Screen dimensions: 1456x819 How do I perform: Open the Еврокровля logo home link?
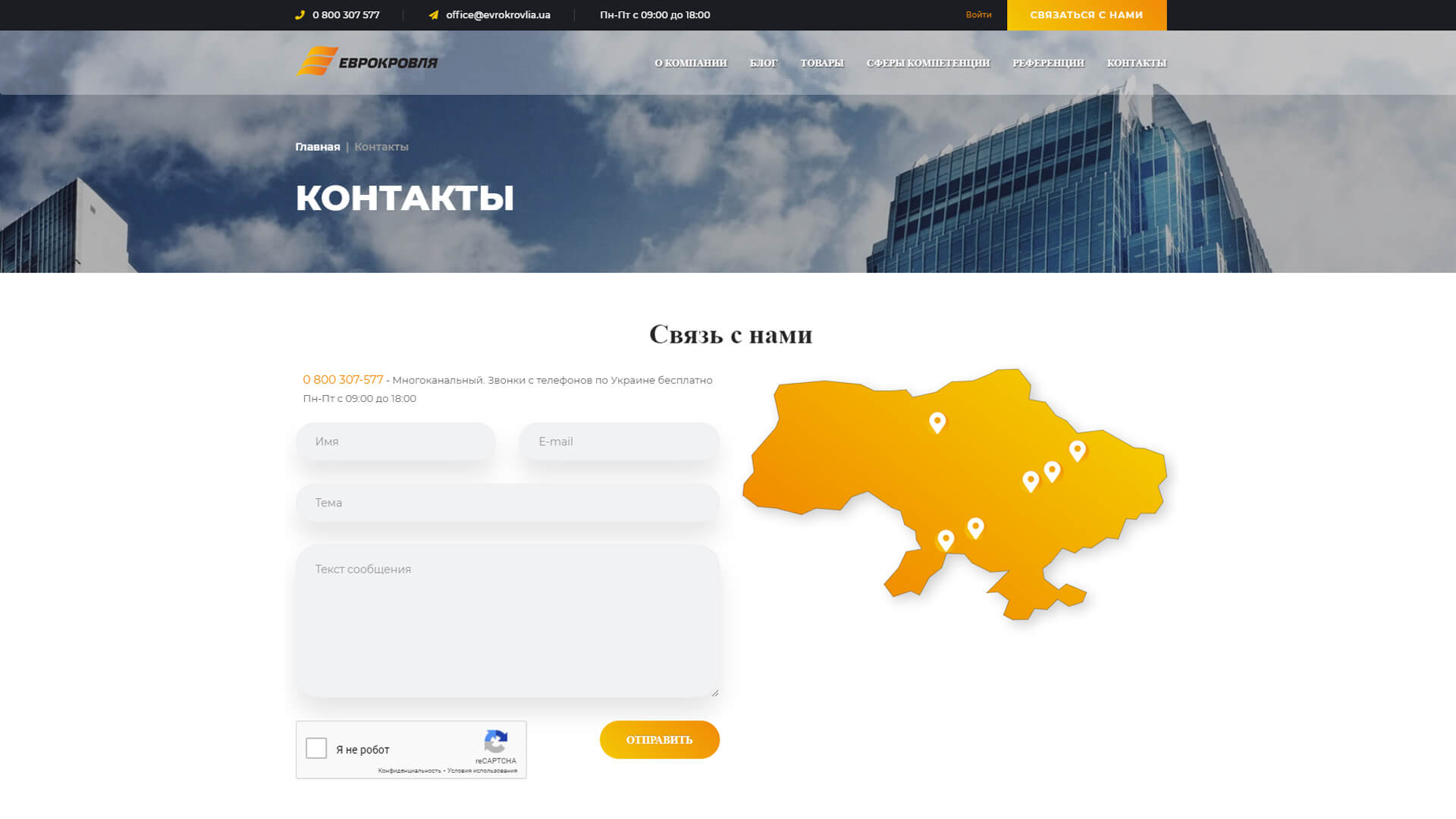367,61
